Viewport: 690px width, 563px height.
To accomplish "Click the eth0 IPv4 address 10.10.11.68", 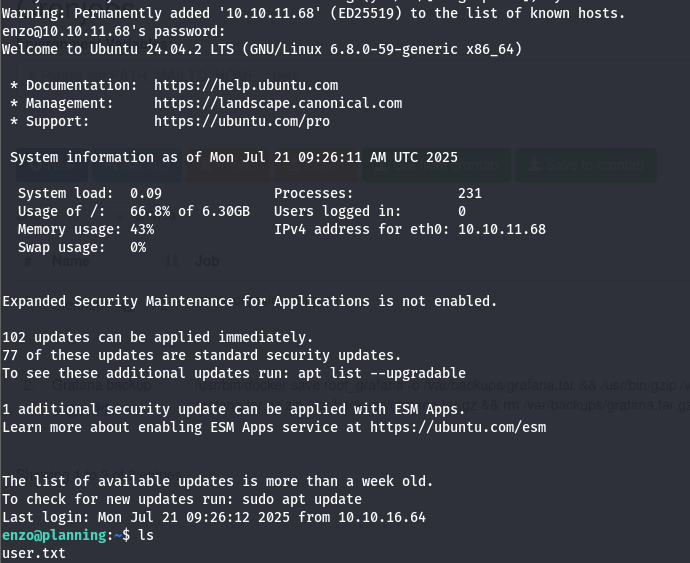I will (x=502, y=229).
